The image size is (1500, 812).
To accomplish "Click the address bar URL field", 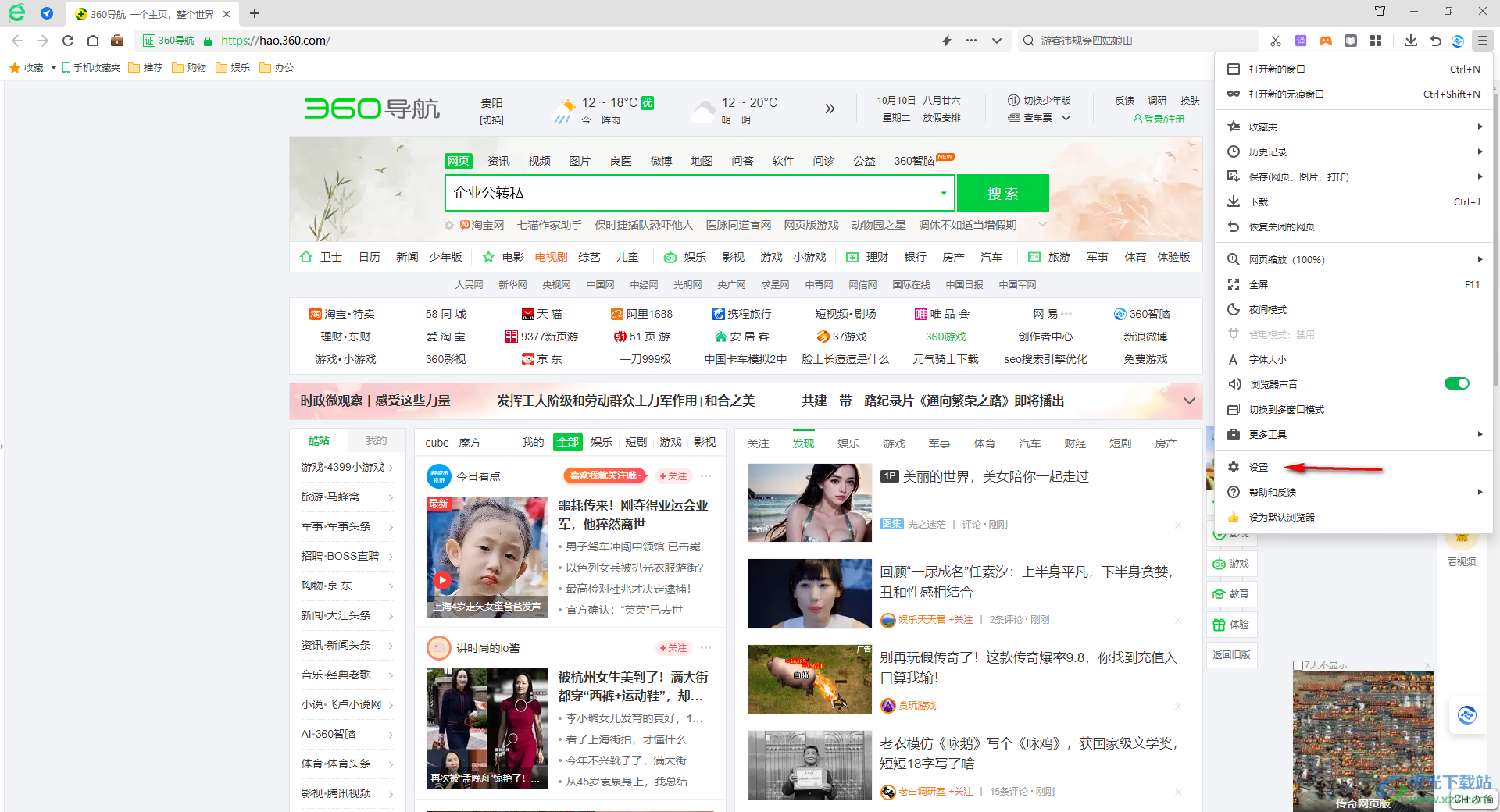I will point(574,41).
